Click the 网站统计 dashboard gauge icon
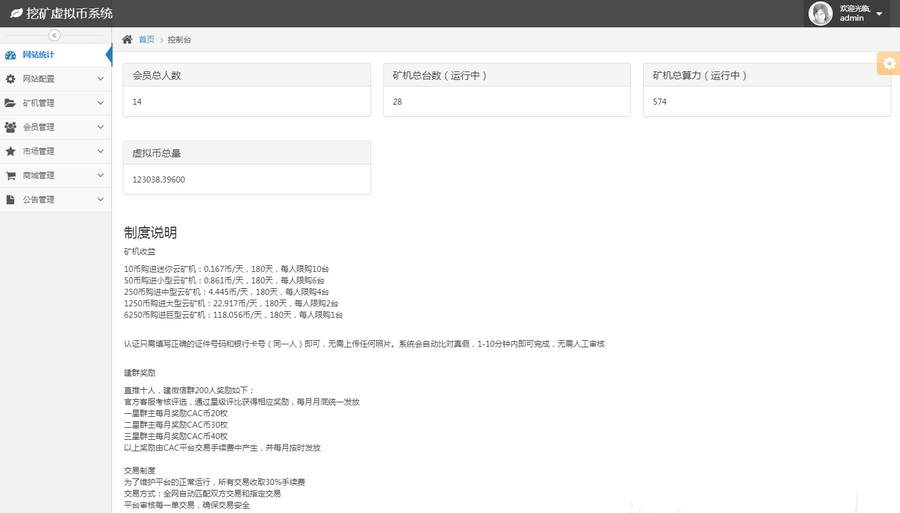 (10, 55)
